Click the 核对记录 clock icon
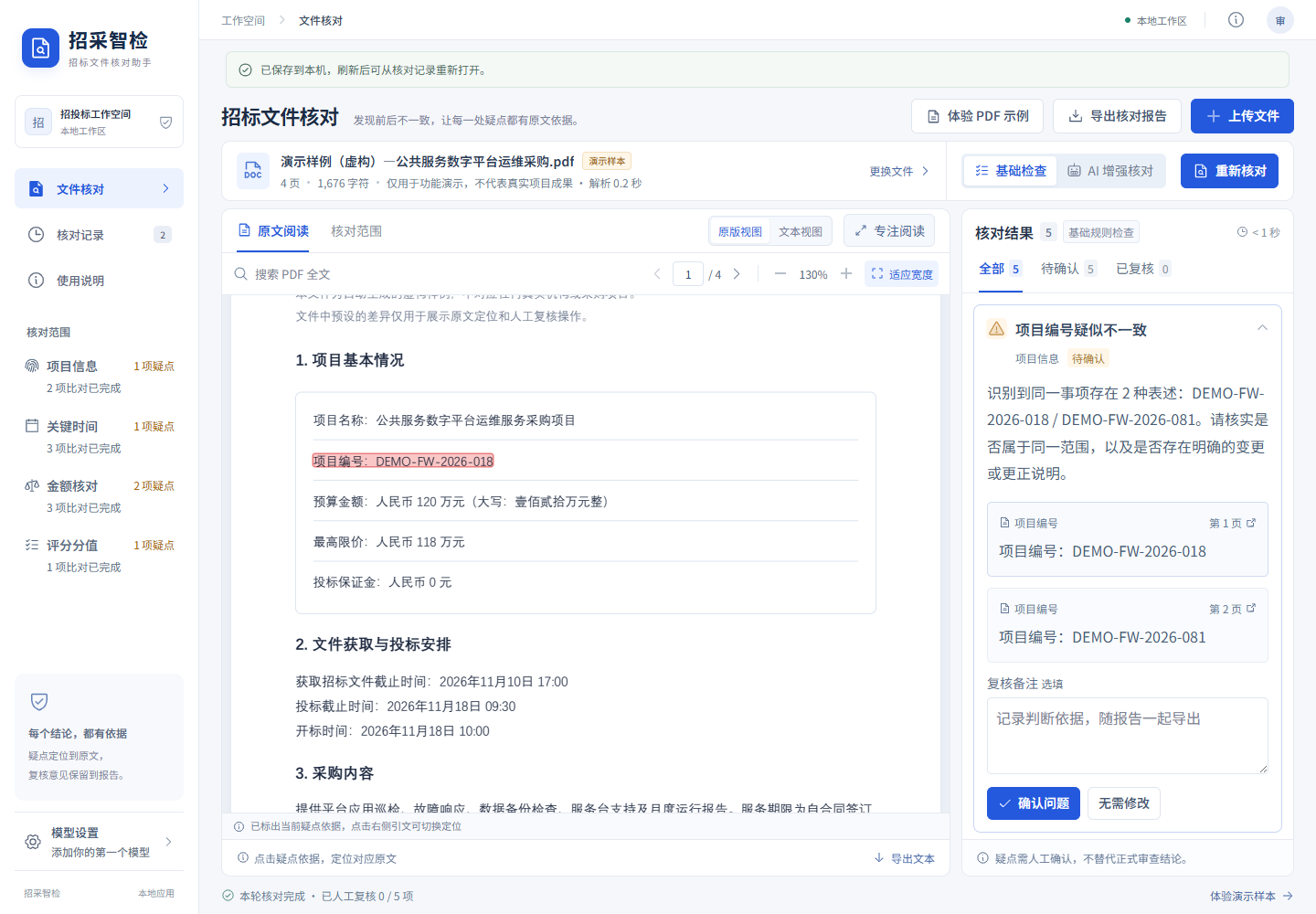This screenshot has height=914, width=1316. coord(36,235)
